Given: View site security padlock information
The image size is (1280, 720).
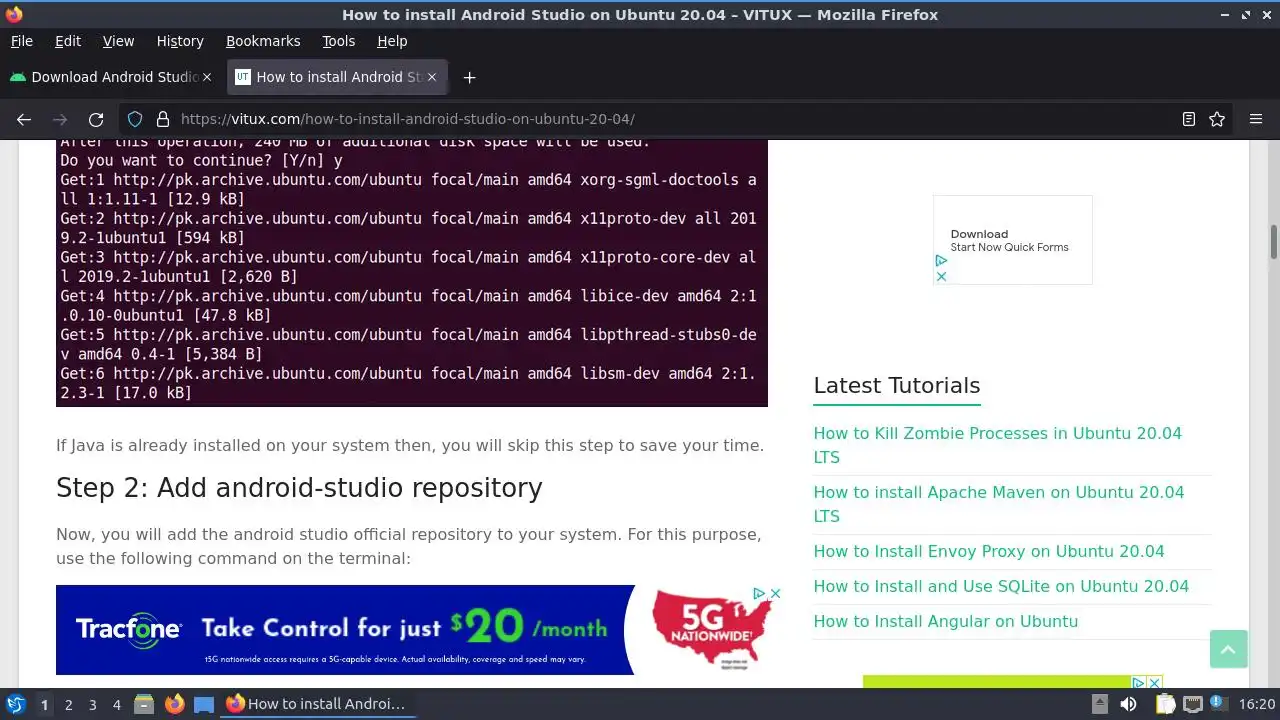Looking at the screenshot, I should click(x=163, y=119).
